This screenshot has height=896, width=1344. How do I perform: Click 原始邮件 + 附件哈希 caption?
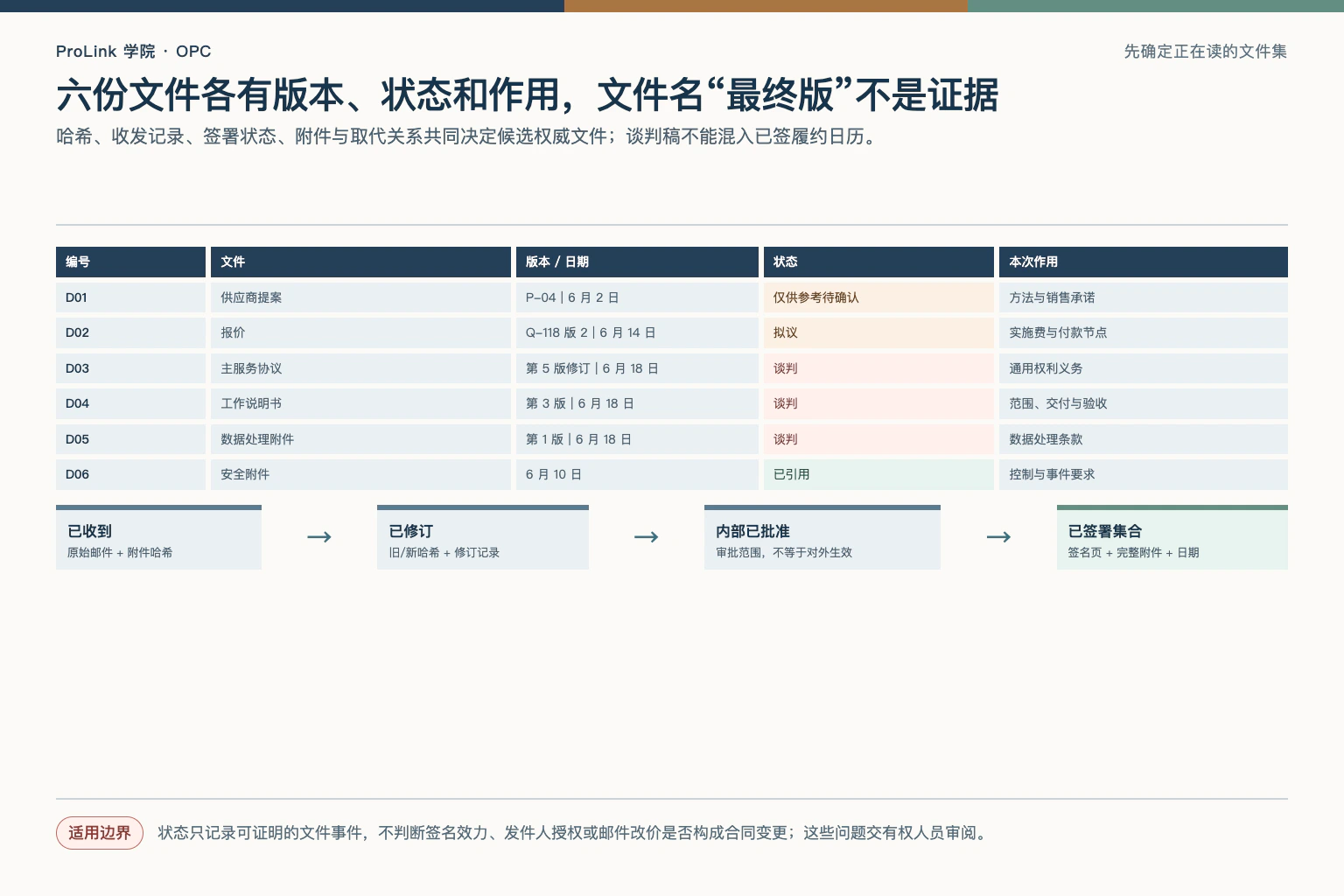coord(120,553)
